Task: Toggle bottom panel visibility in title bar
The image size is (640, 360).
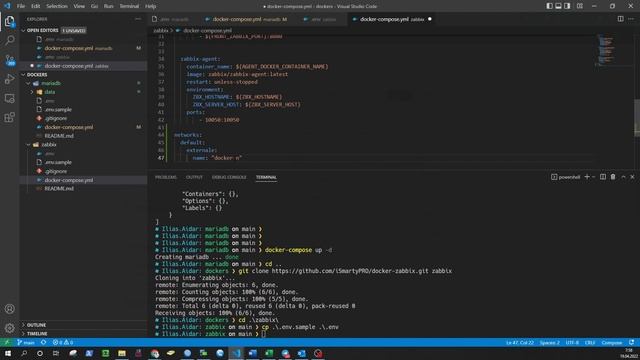Action: click(558, 6)
